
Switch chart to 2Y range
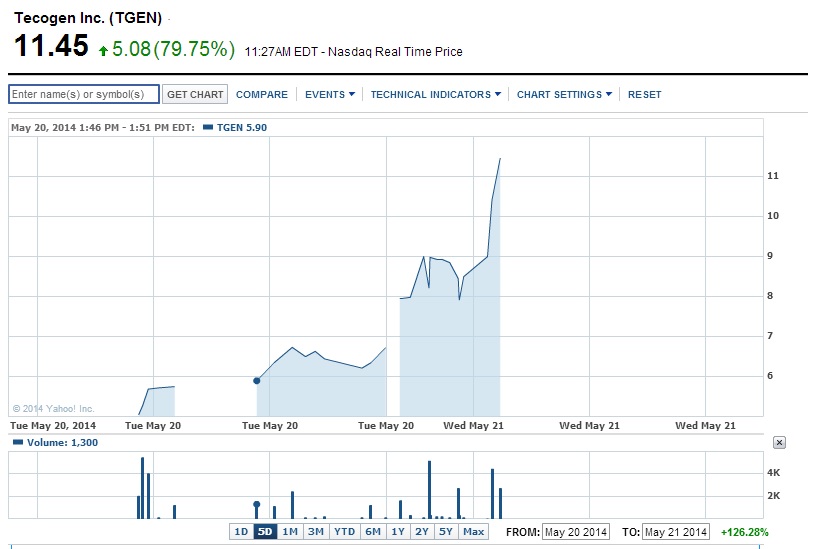(x=422, y=532)
